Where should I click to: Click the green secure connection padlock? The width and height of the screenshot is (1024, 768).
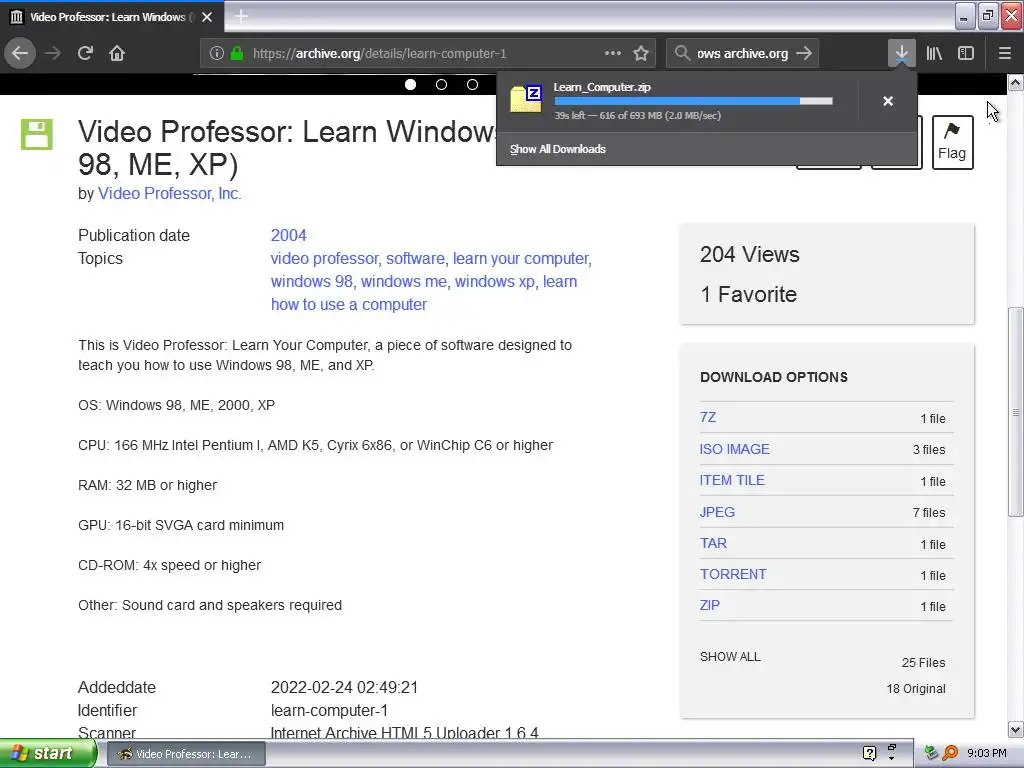pos(237,54)
